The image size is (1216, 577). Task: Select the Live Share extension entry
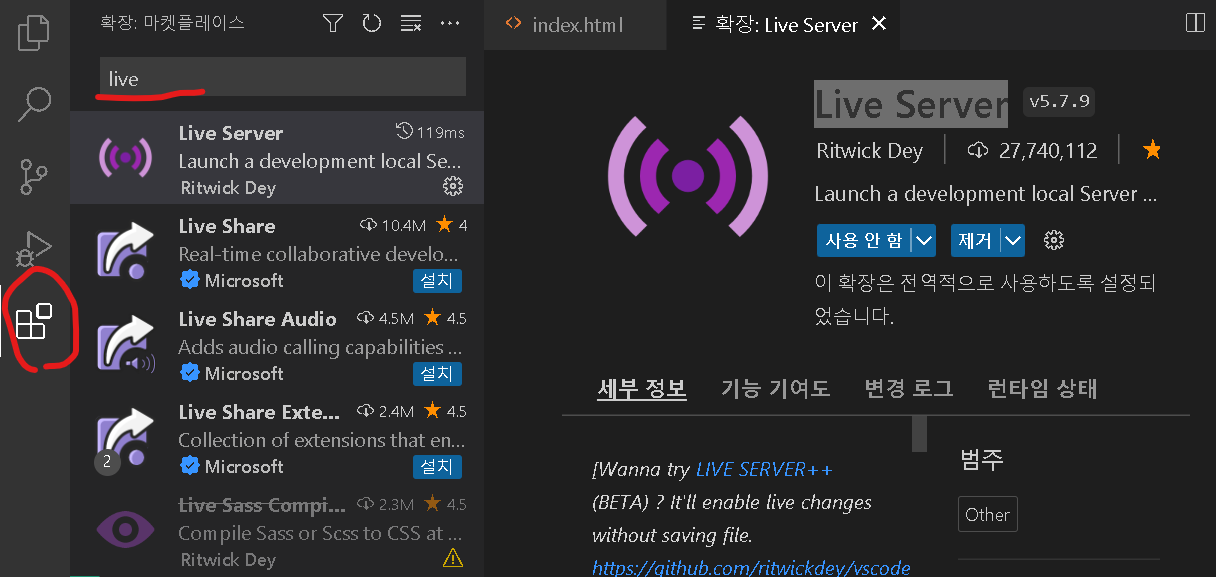coord(277,251)
